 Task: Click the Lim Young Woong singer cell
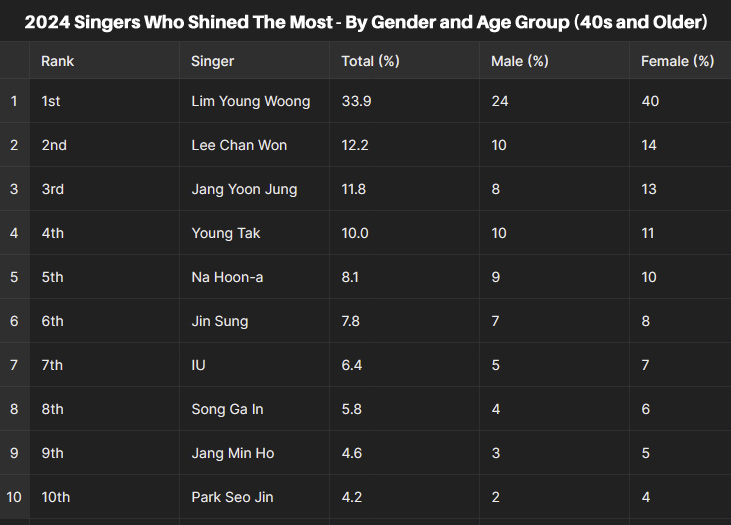(x=255, y=101)
